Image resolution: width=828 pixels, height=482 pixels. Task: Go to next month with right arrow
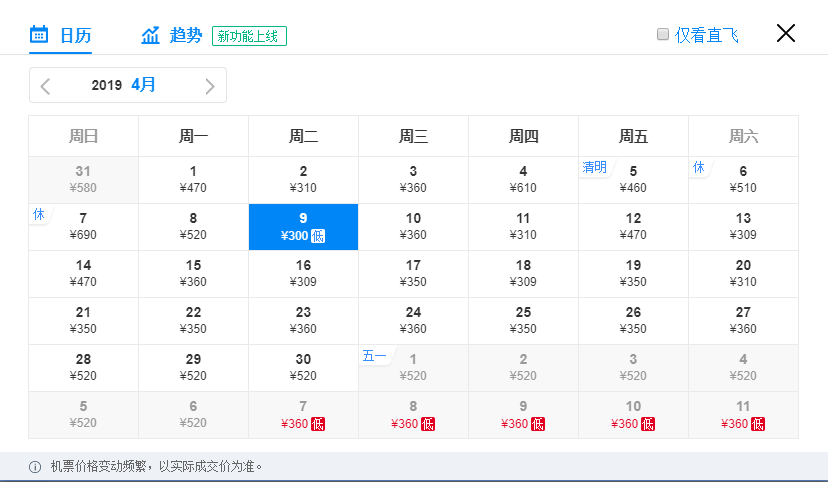coord(210,86)
